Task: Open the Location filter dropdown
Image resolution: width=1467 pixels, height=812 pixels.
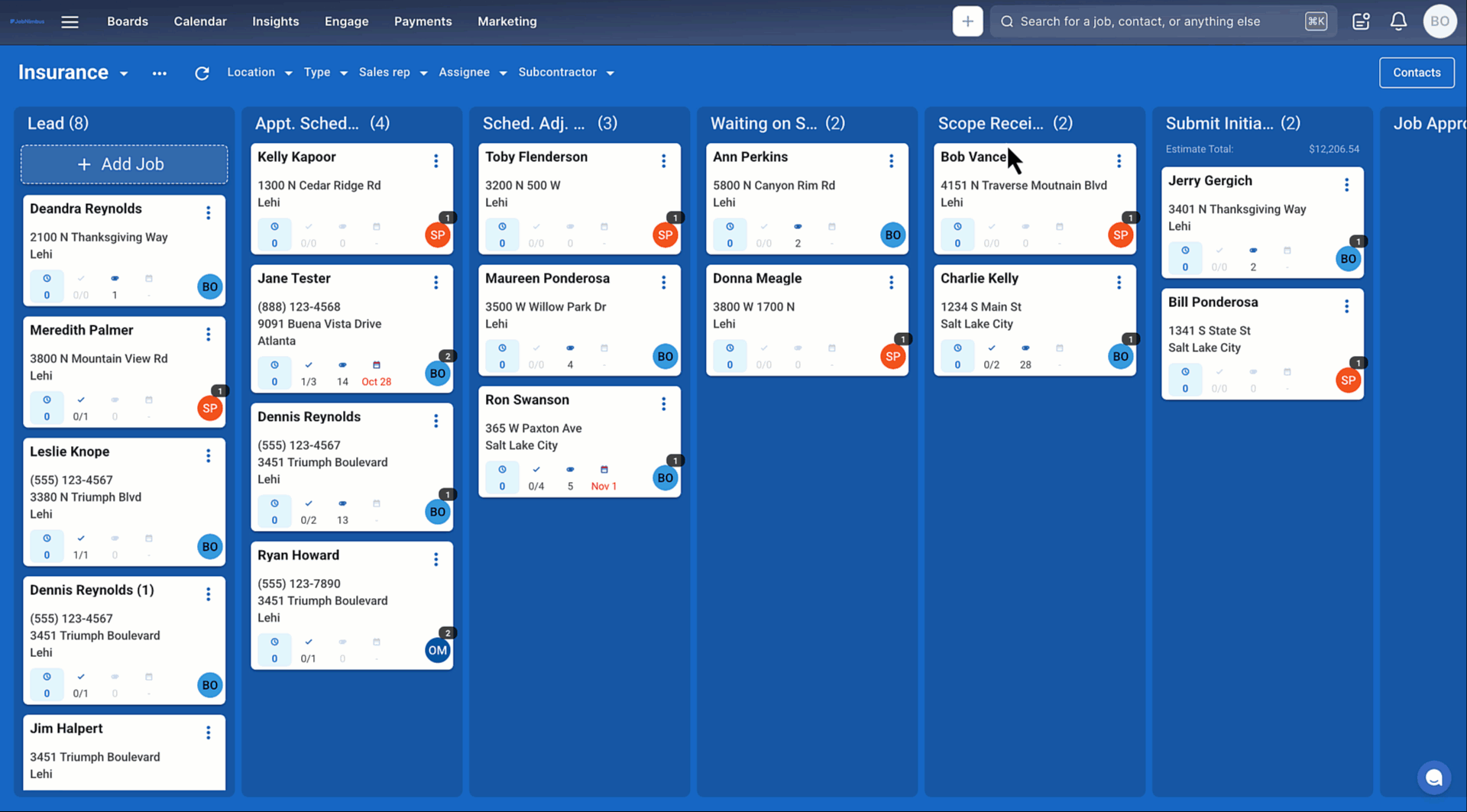Action: pos(259,73)
